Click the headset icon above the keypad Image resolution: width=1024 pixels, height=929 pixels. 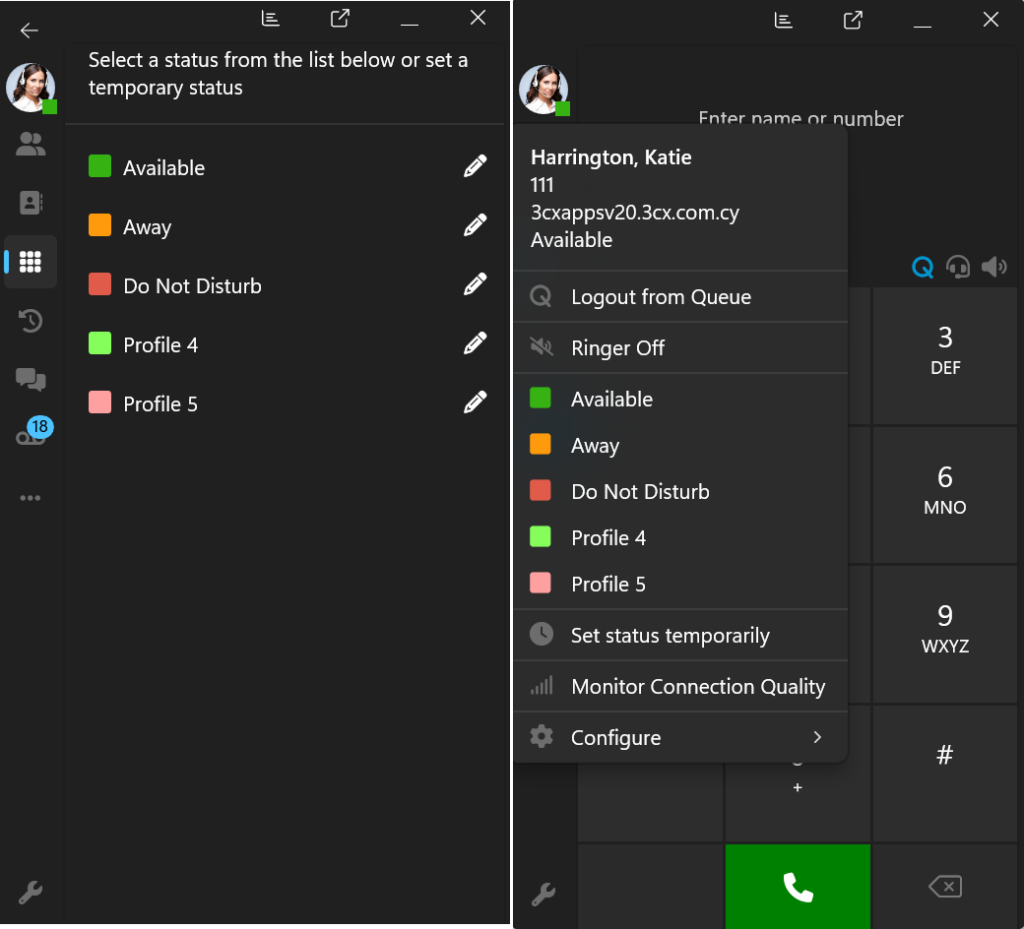pyautogui.click(x=958, y=267)
